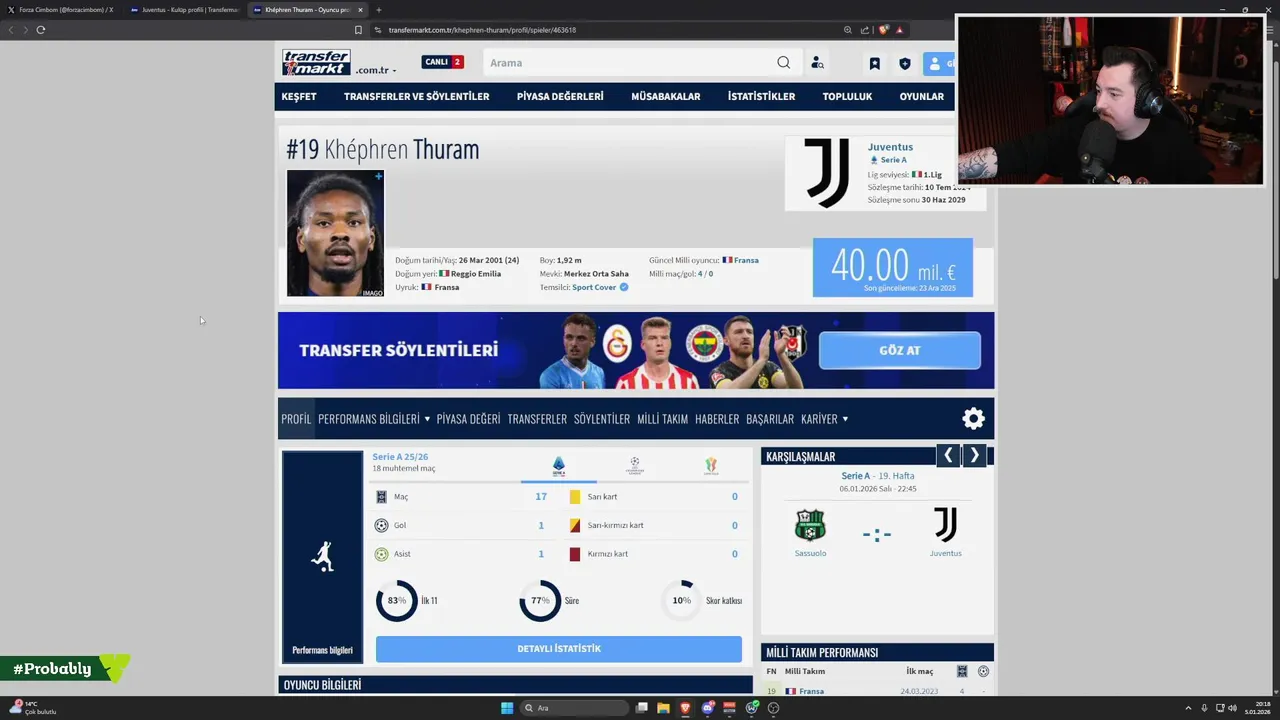Image resolution: width=1280 pixels, height=720 pixels.
Task: Select the Serie A competition logo tab
Action: point(559,466)
